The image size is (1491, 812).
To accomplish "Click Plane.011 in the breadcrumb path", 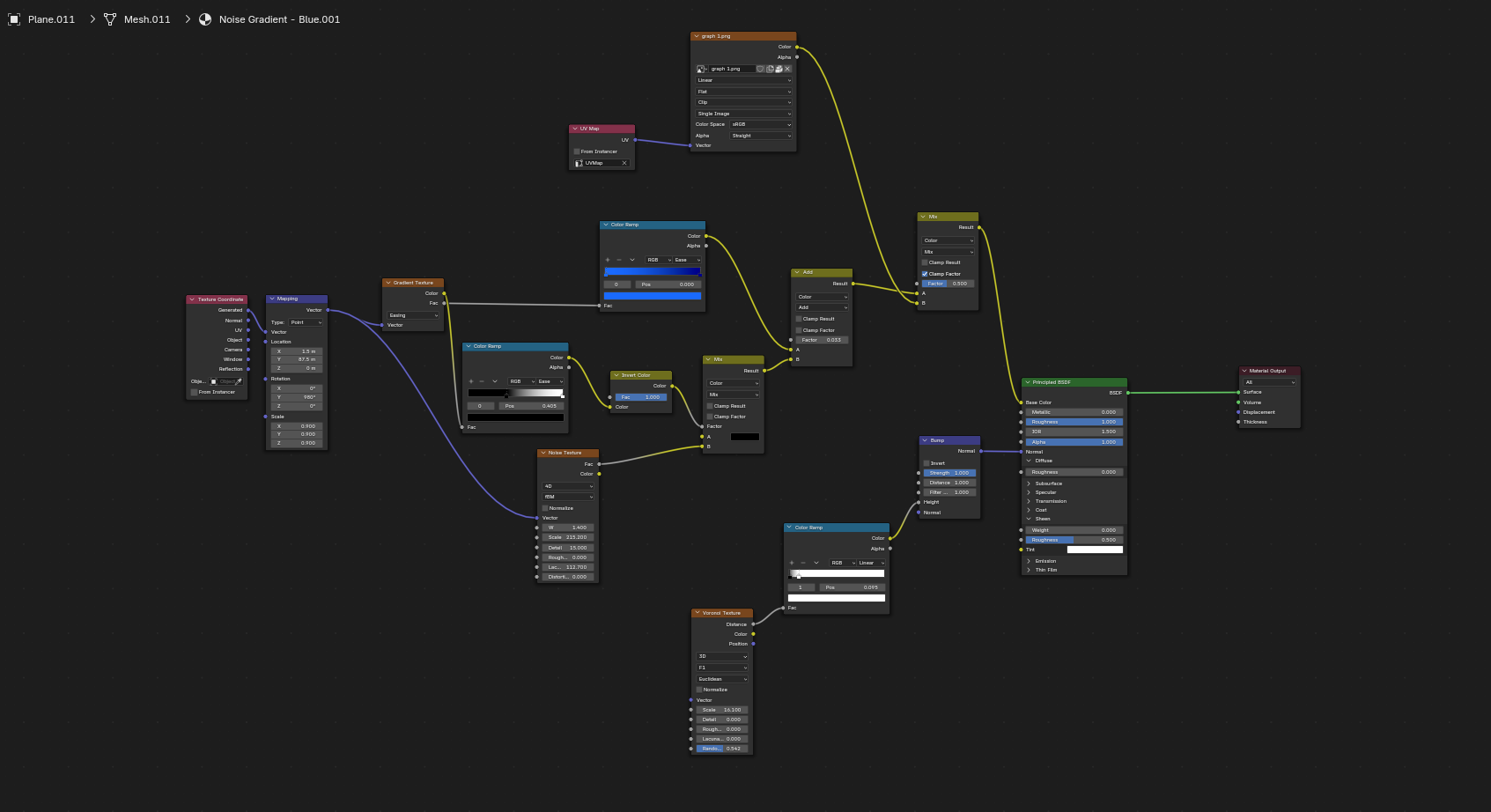I will coord(51,19).
